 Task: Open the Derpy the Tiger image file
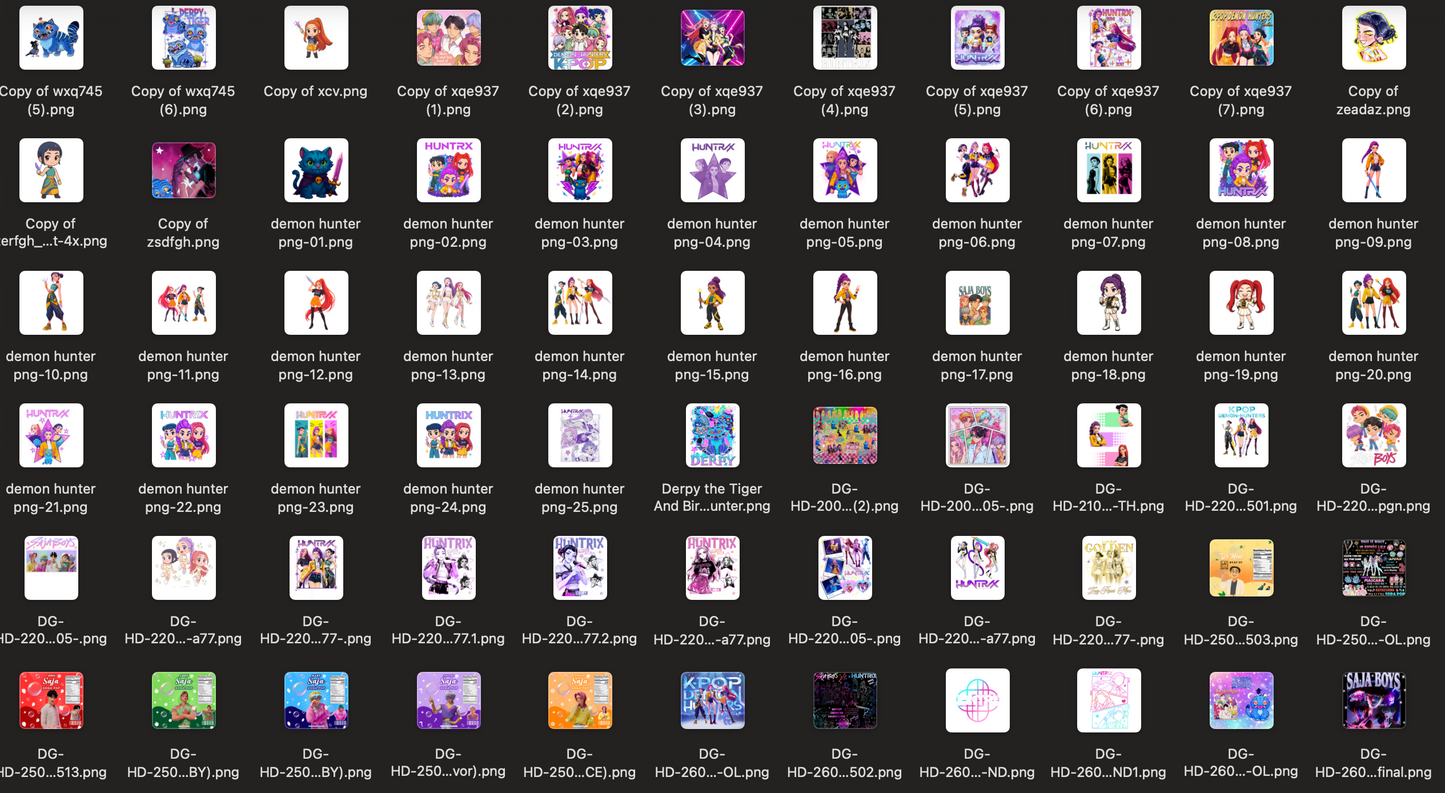pos(712,435)
